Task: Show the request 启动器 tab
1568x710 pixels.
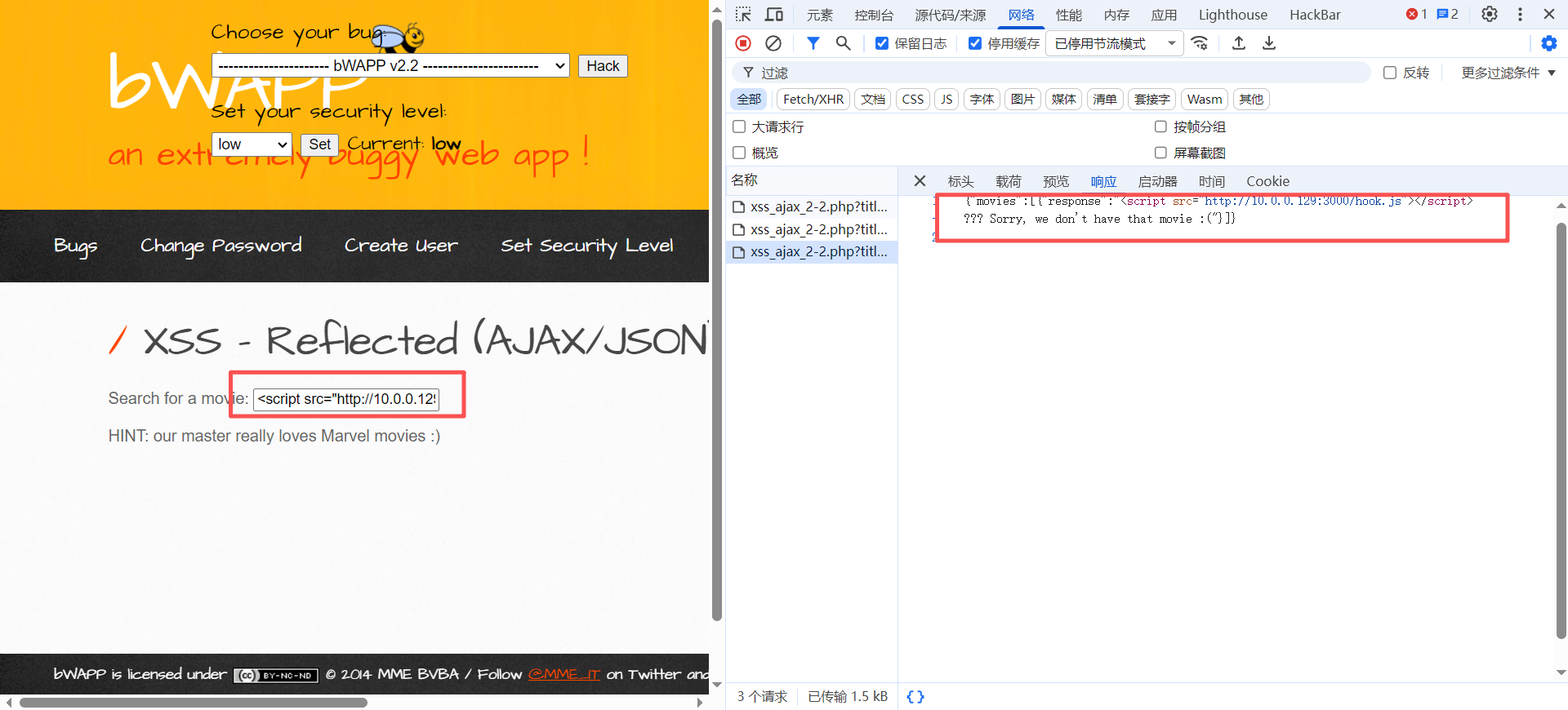Action: (x=1158, y=181)
